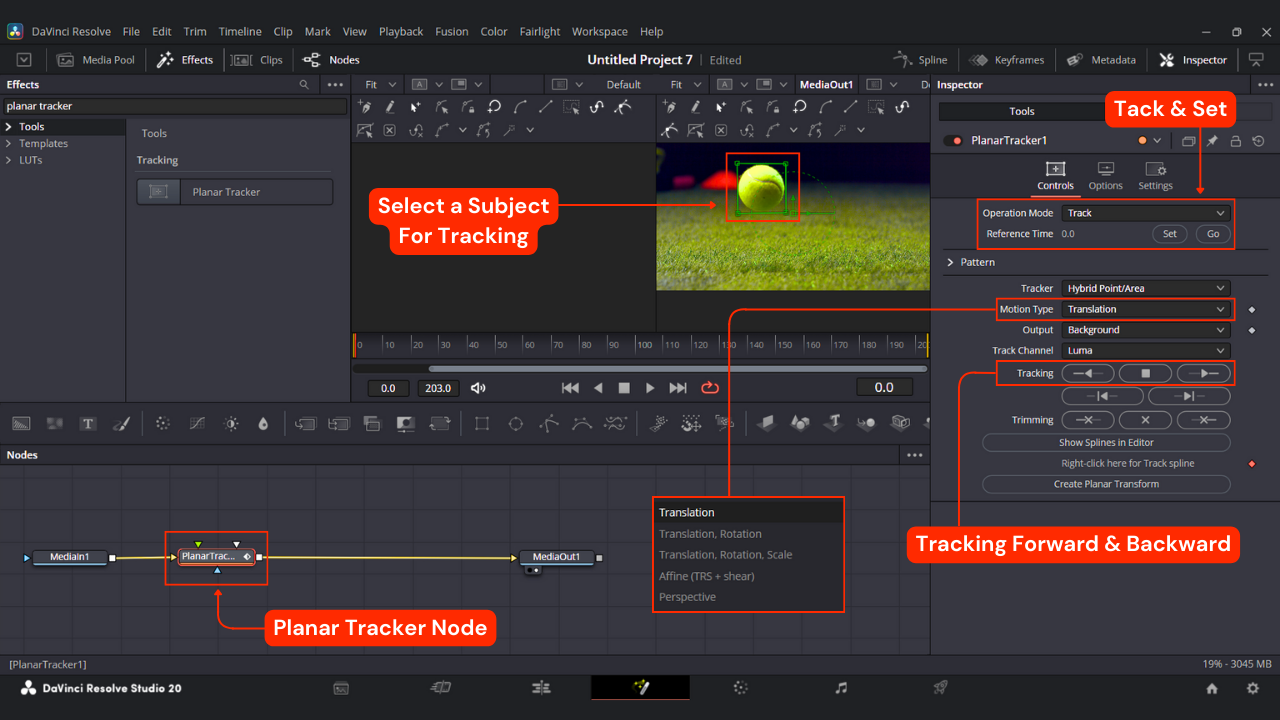This screenshot has width=1280, height=720.
Task: Open the Fairlight page music note icon
Action: tap(841, 688)
